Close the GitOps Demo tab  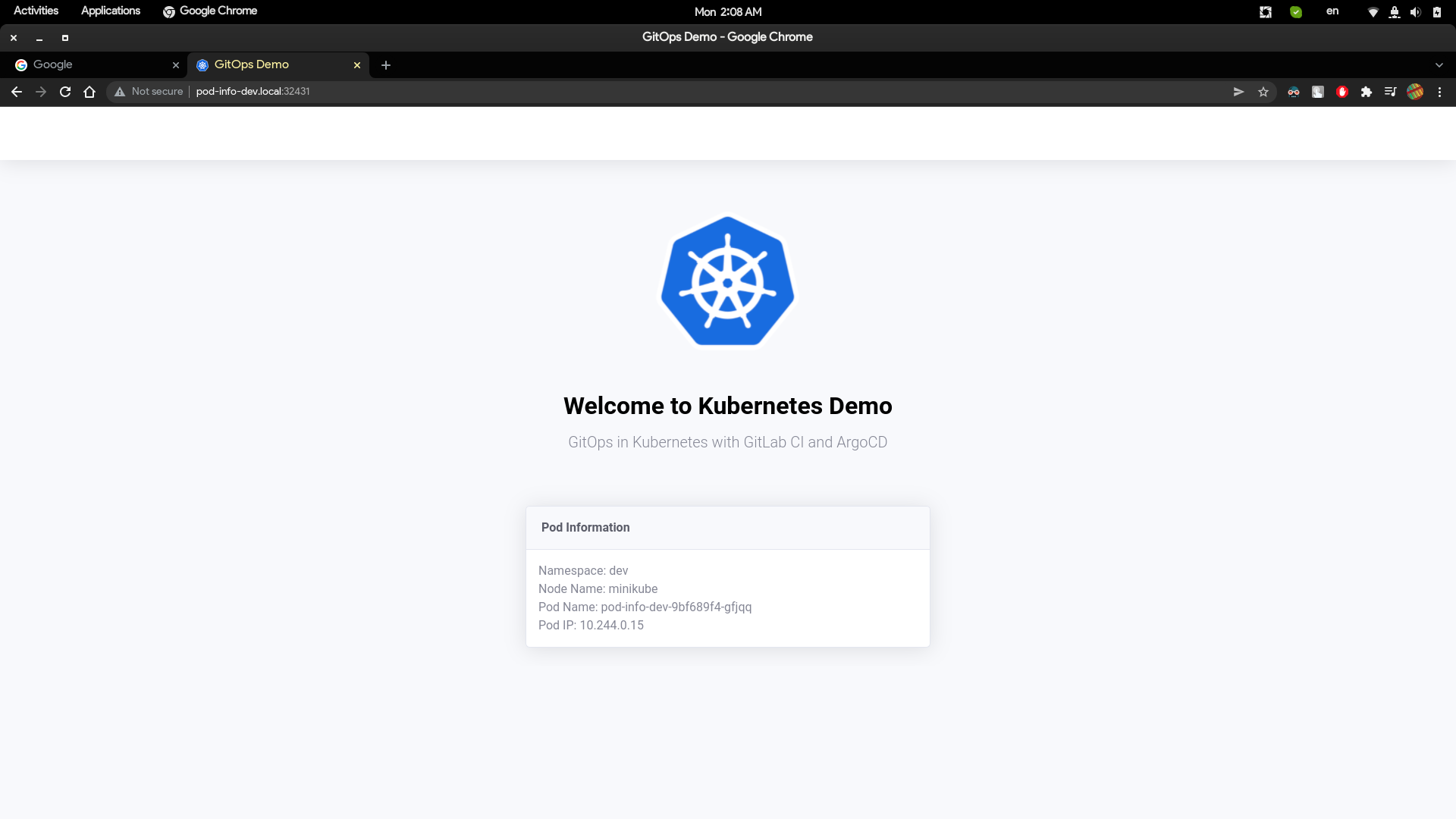pyautogui.click(x=357, y=65)
